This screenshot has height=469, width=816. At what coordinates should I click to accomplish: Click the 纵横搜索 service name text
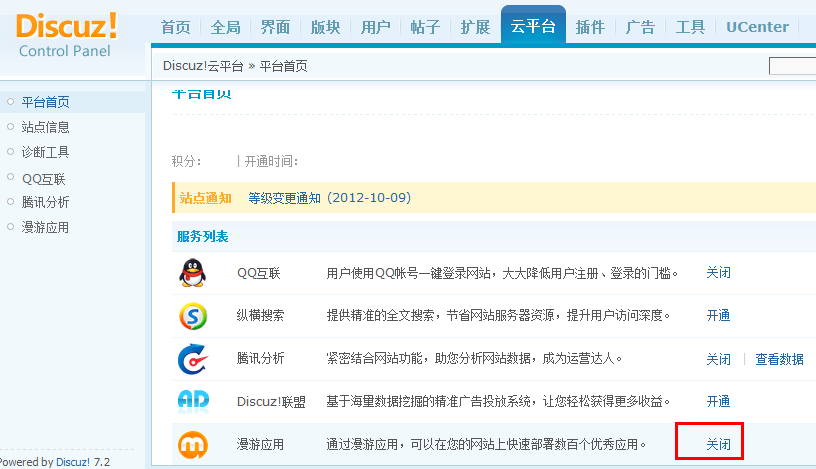click(x=260, y=315)
